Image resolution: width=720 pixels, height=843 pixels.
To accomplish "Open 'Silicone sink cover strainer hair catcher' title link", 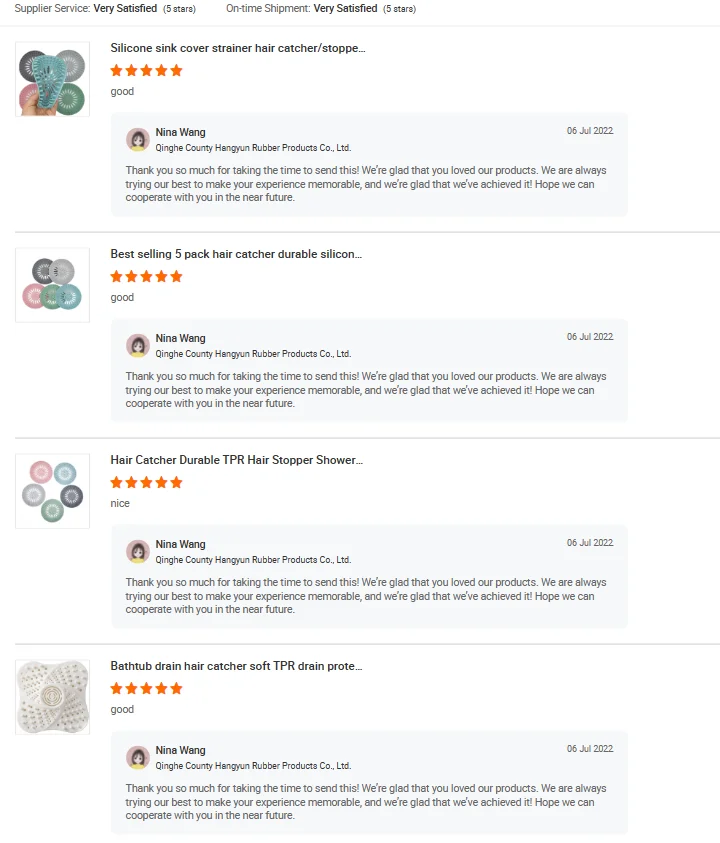I will (x=238, y=48).
